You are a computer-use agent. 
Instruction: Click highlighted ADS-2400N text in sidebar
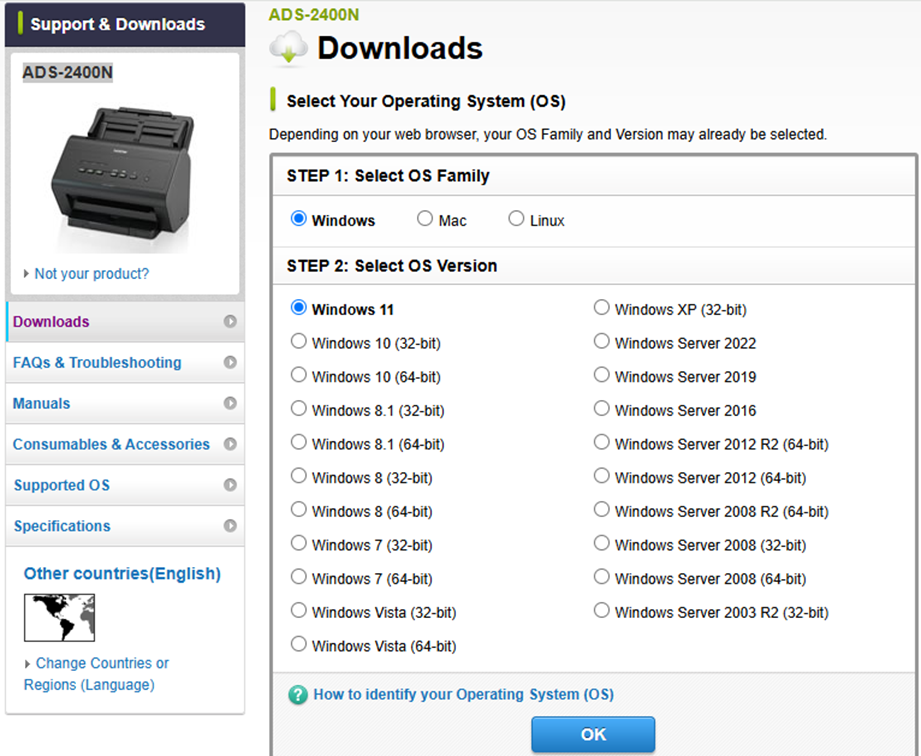pyautogui.click(x=68, y=72)
